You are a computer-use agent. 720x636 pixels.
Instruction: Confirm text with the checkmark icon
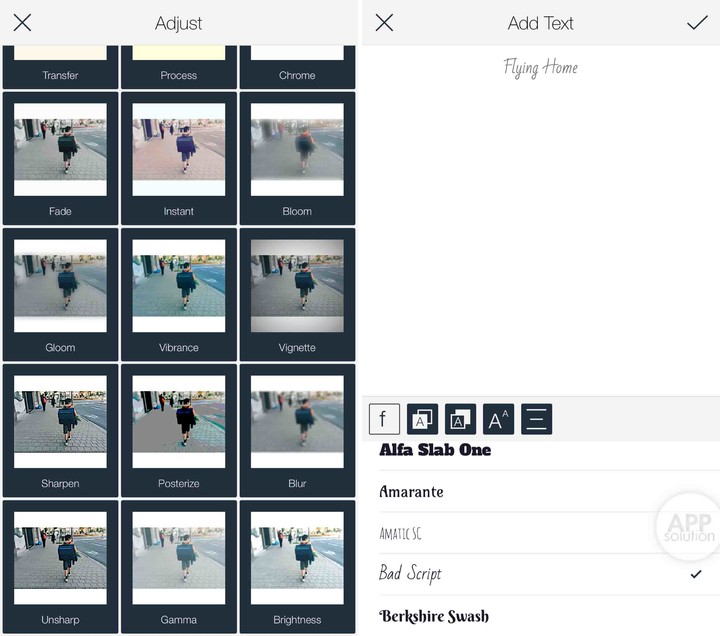tap(697, 23)
